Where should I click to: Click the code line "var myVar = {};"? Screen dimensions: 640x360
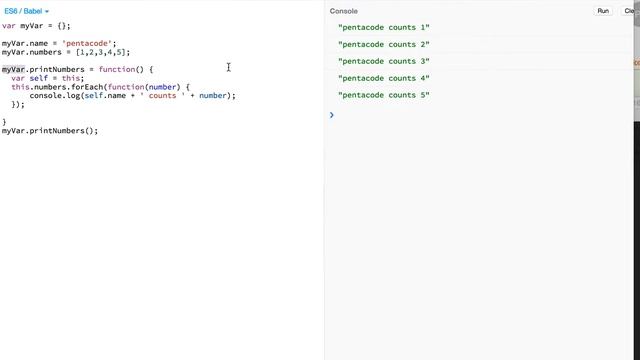[x=36, y=26]
